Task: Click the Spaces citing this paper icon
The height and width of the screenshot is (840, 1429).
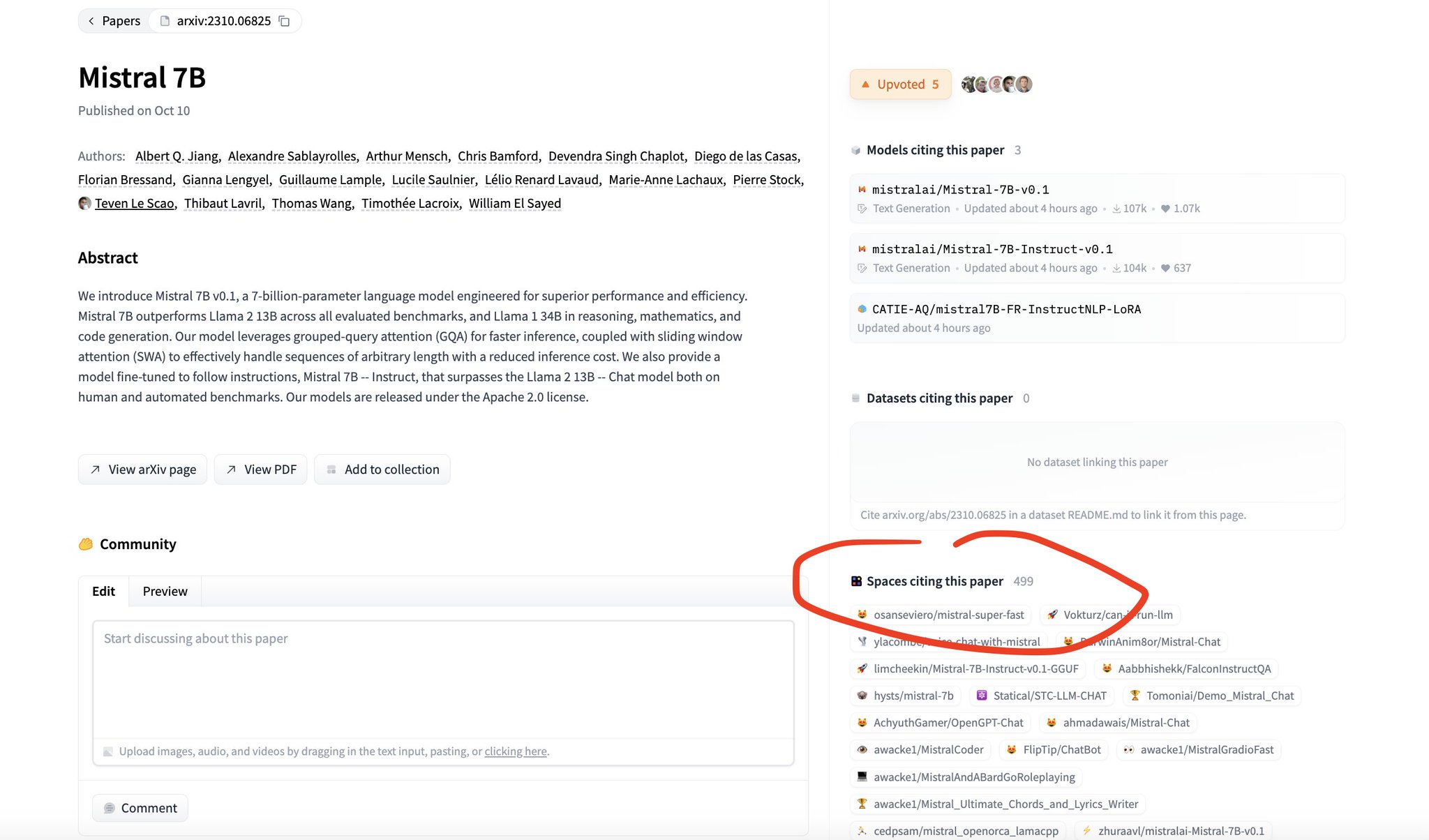Action: click(x=856, y=581)
